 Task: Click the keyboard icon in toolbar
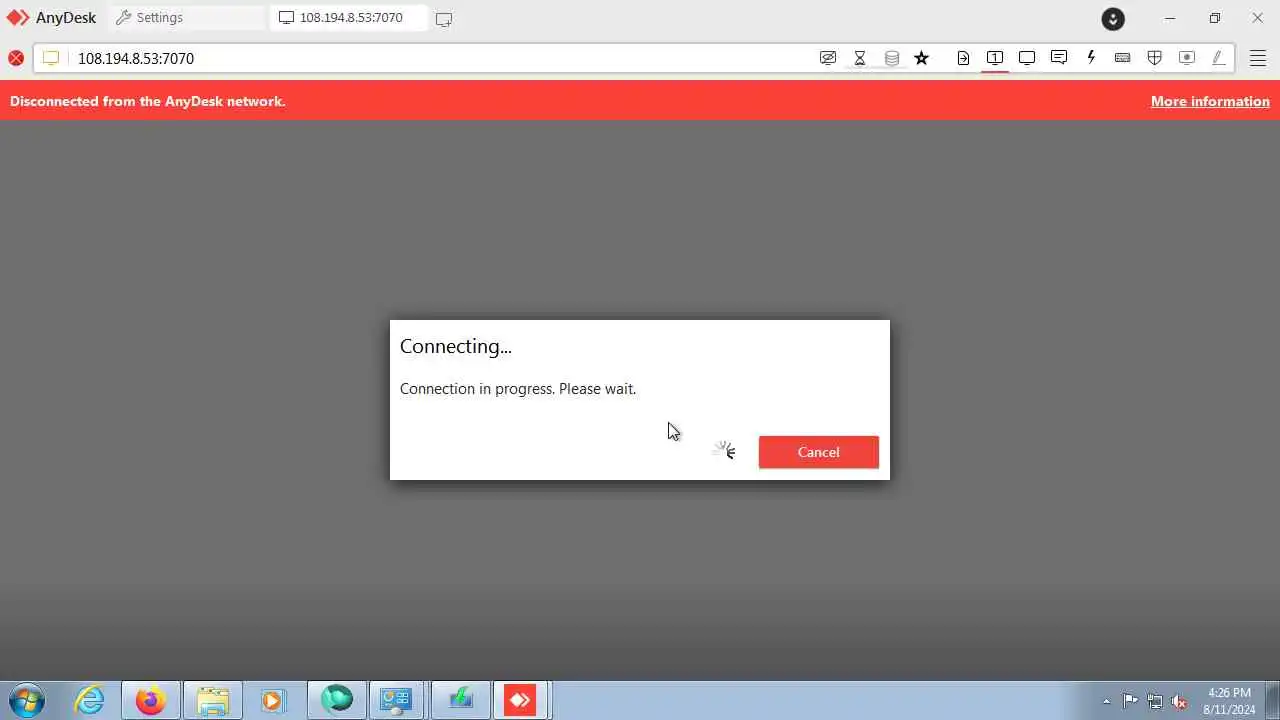click(1123, 58)
